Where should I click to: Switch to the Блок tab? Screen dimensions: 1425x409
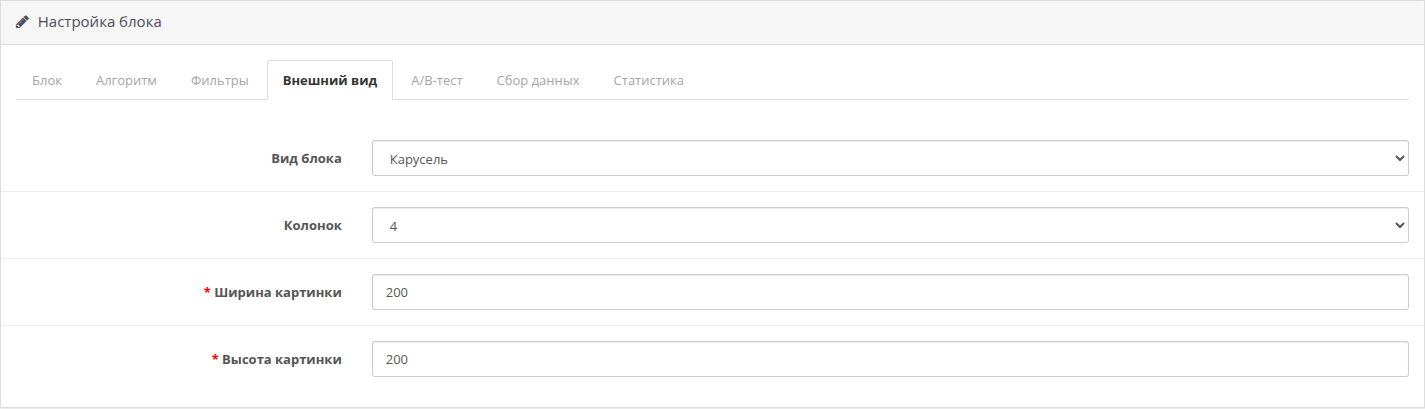[47, 80]
